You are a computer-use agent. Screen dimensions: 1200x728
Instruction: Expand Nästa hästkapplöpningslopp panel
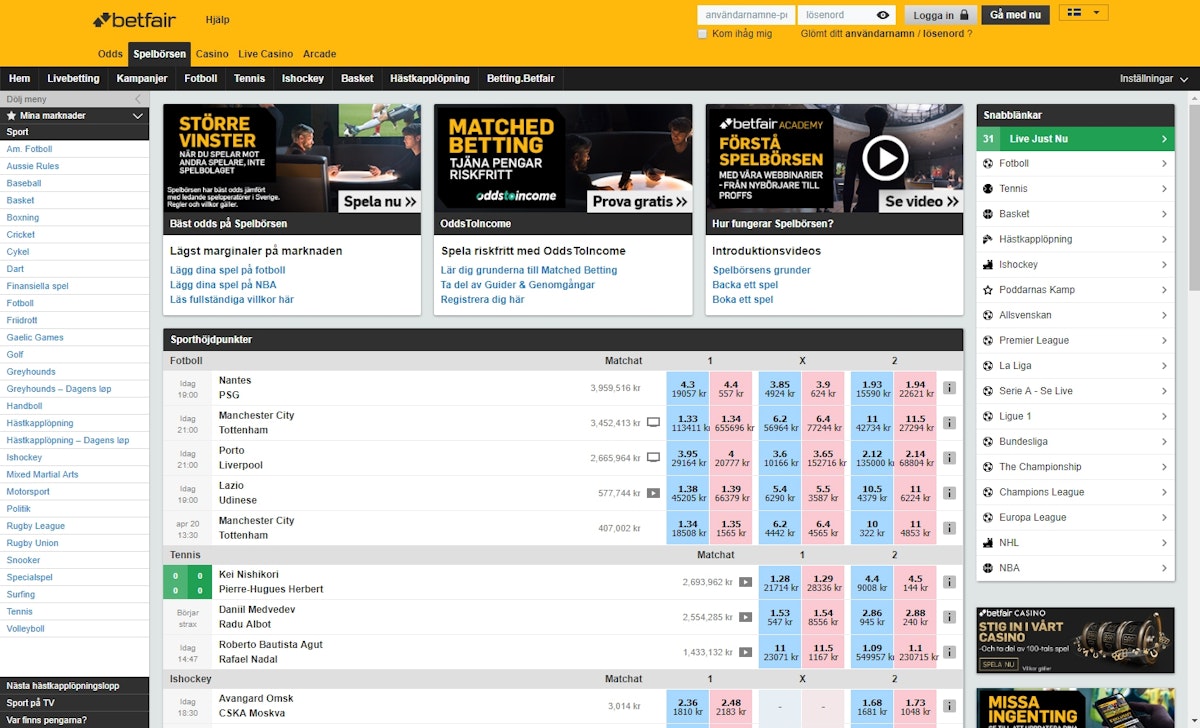74,686
